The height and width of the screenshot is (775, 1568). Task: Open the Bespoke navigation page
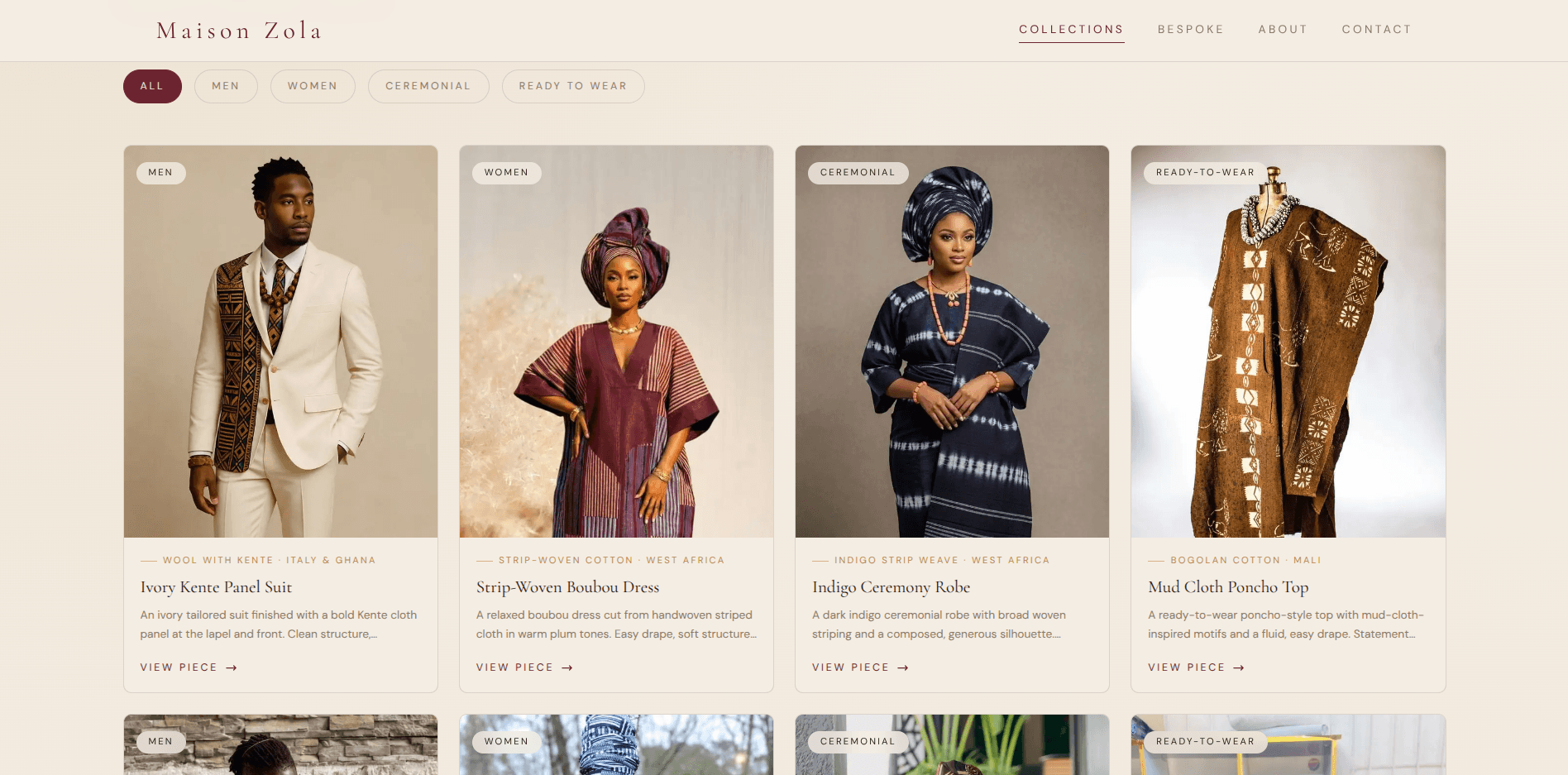pos(1191,29)
